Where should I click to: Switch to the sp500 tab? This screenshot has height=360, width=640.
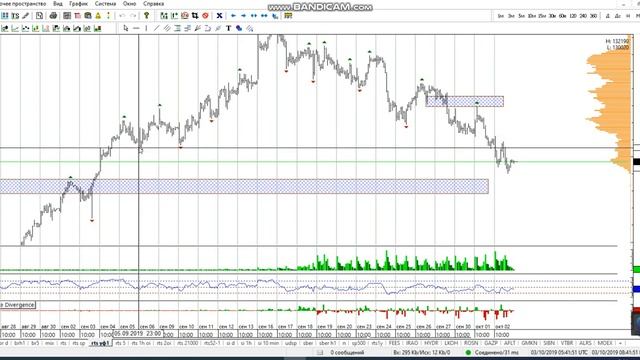tap(359, 343)
